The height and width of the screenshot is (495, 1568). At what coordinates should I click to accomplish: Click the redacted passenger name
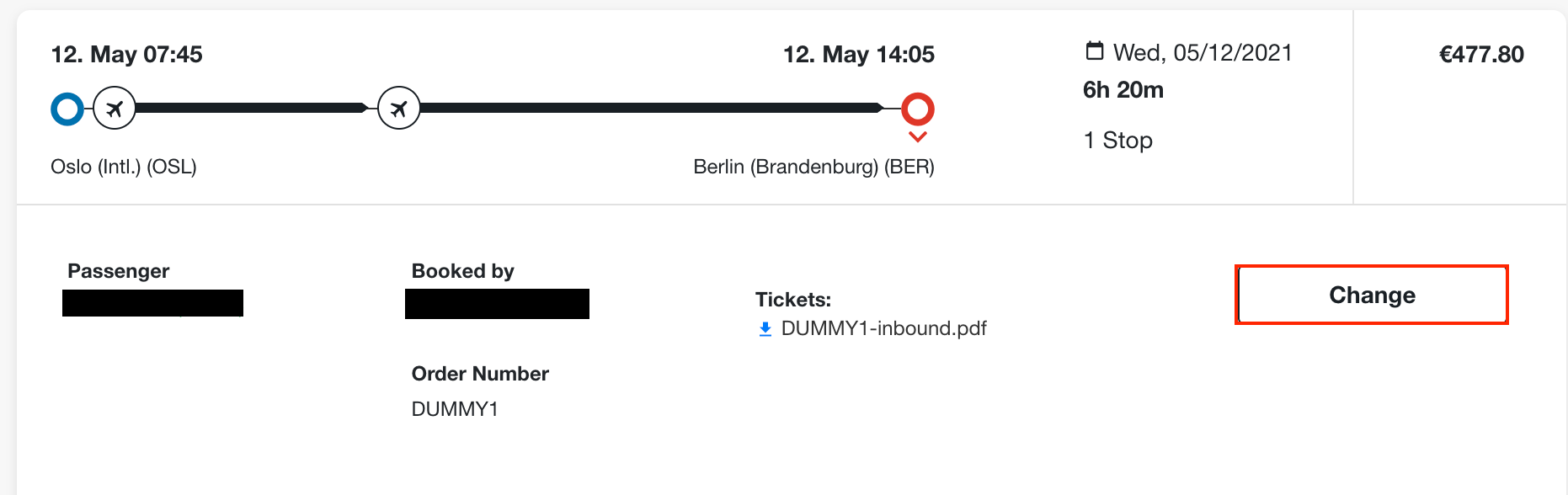coord(152,303)
